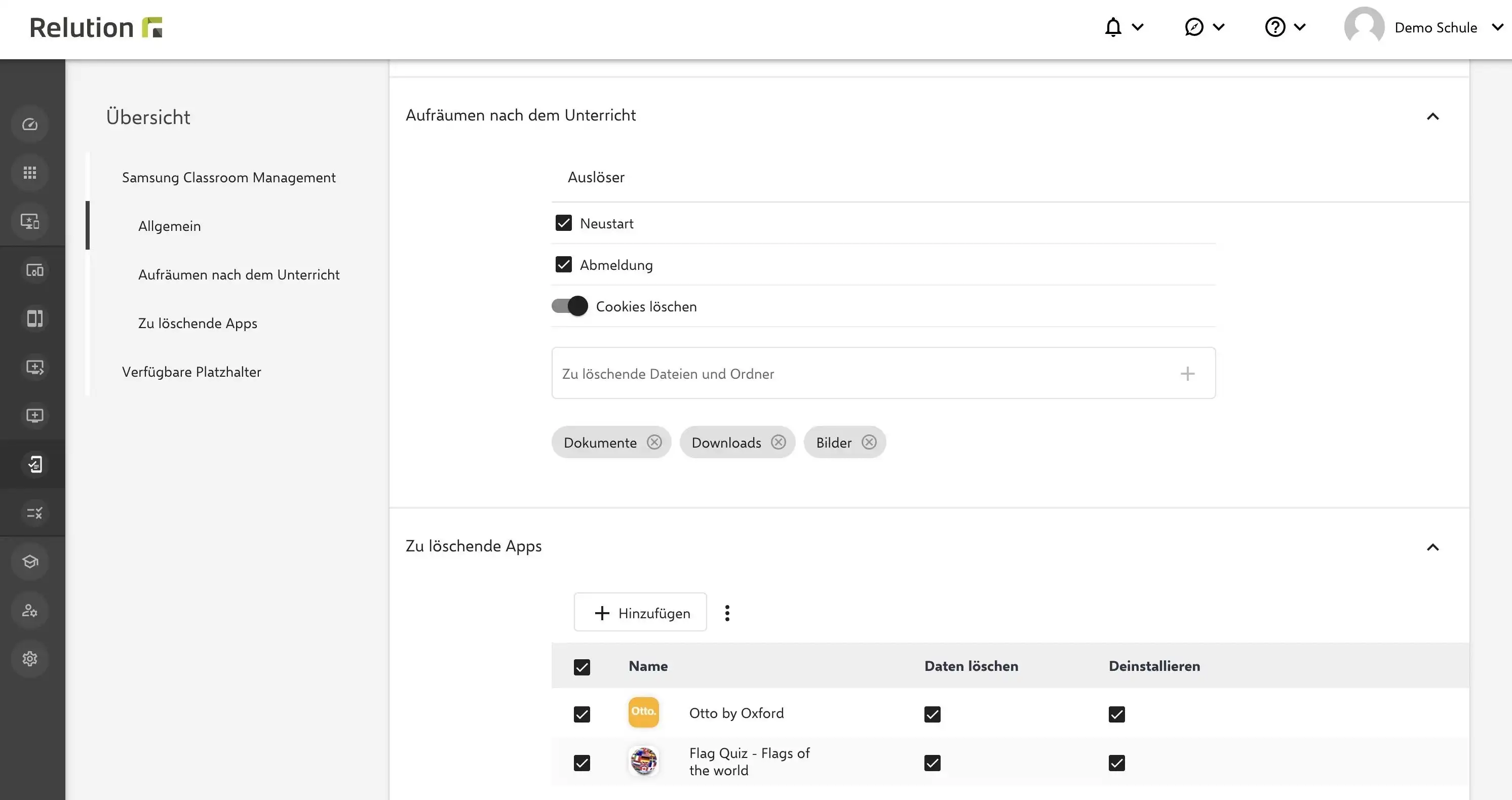The image size is (1512, 800).
Task: Select the active checklist device sidebar icon
Action: click(x=34, y=464)
